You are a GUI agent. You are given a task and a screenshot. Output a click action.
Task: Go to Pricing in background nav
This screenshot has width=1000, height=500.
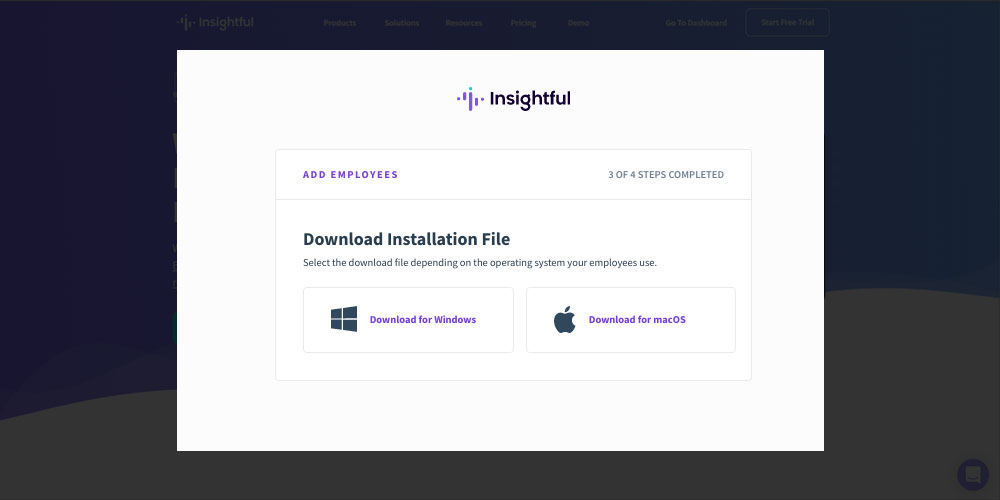click(x=523, y=23)
